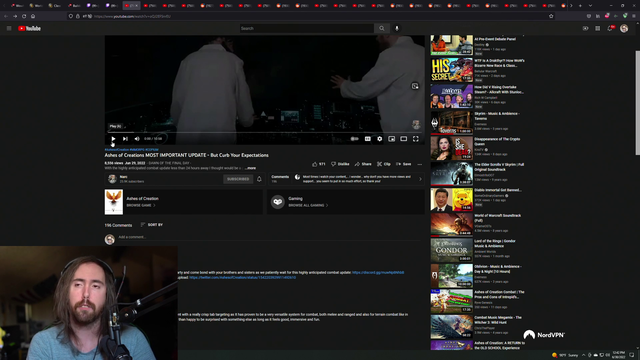Skip to next video in player
Image resolution: width=640 pixels, height=360 pixels.
[x=125, y=139]
